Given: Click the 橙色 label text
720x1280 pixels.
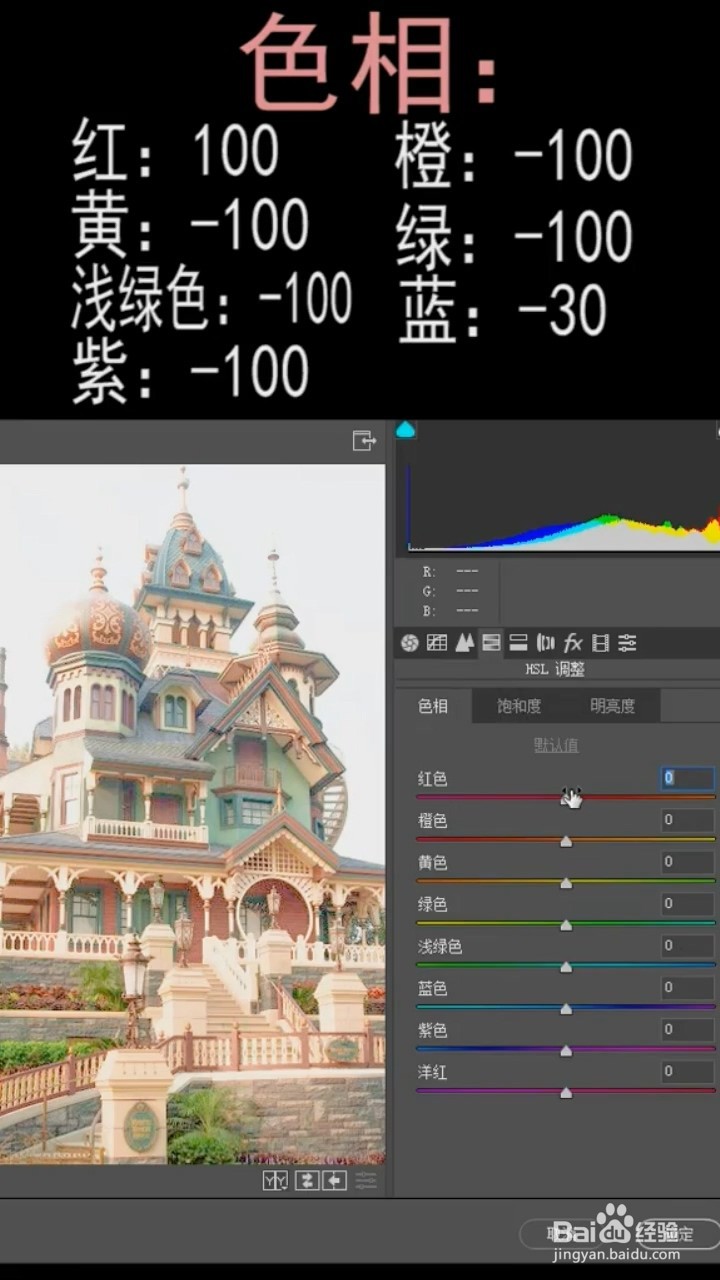Looking at the screenshot, I should click(432, 821).
